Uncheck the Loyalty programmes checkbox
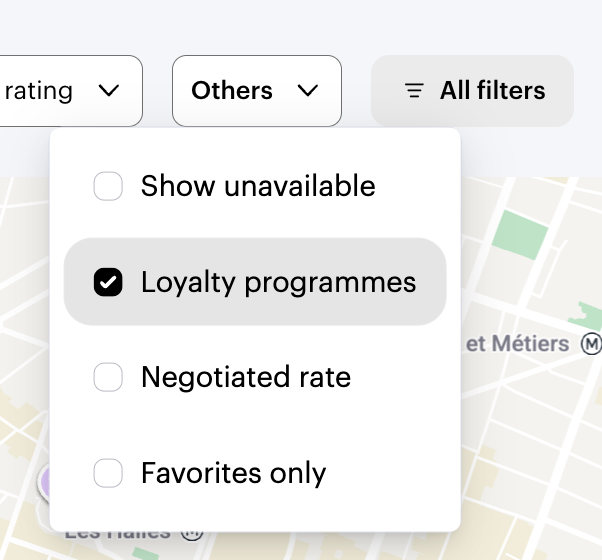The height and width of the screenshot is (560, 602). (x=108, y=283)
